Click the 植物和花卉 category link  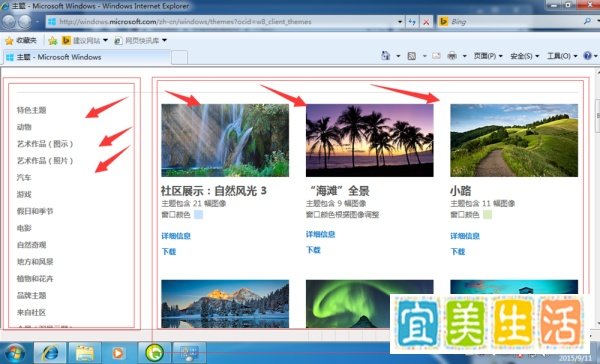(35, 279)
